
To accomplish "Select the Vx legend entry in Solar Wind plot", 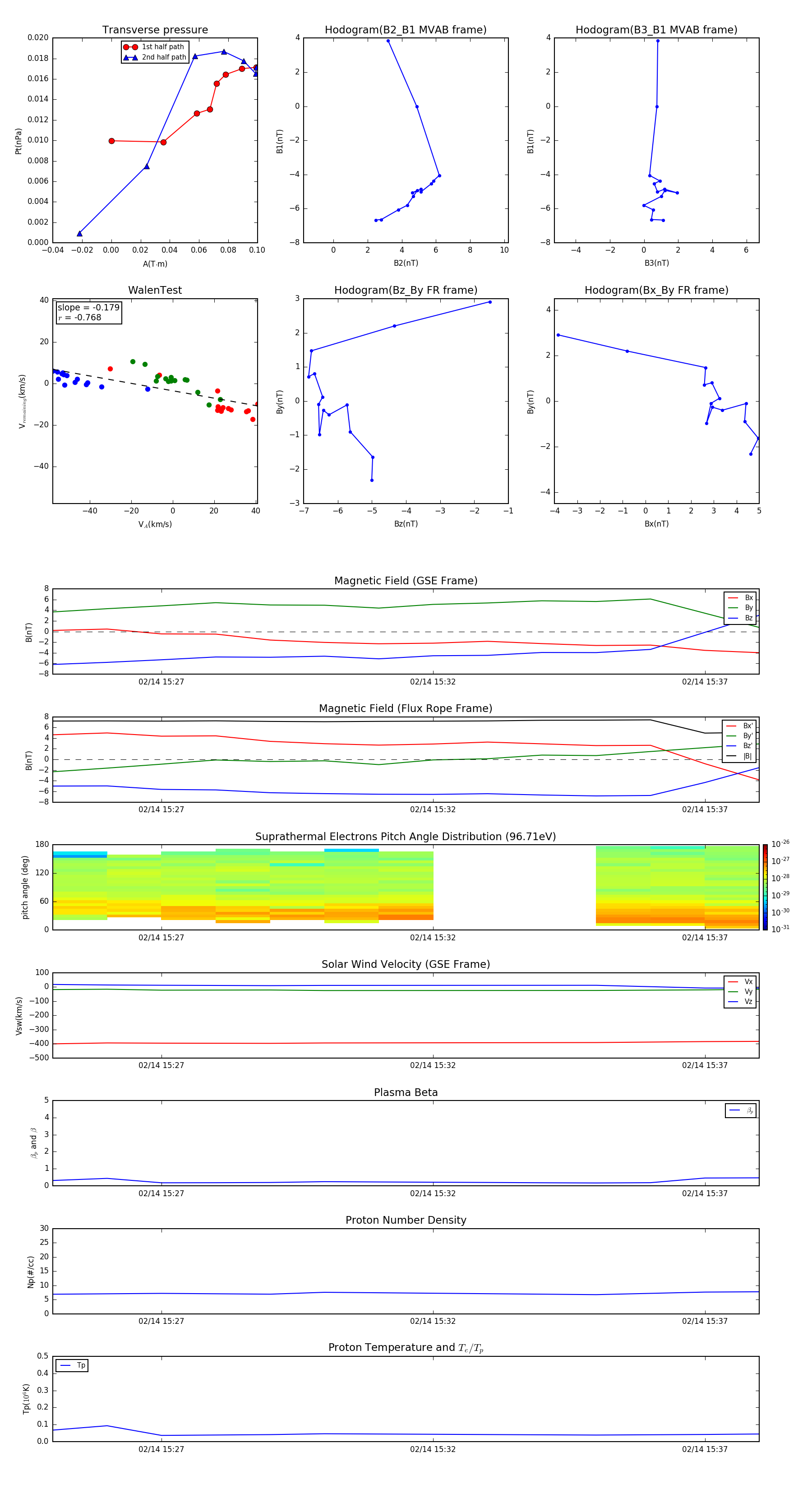I will [x=740, y=981].
